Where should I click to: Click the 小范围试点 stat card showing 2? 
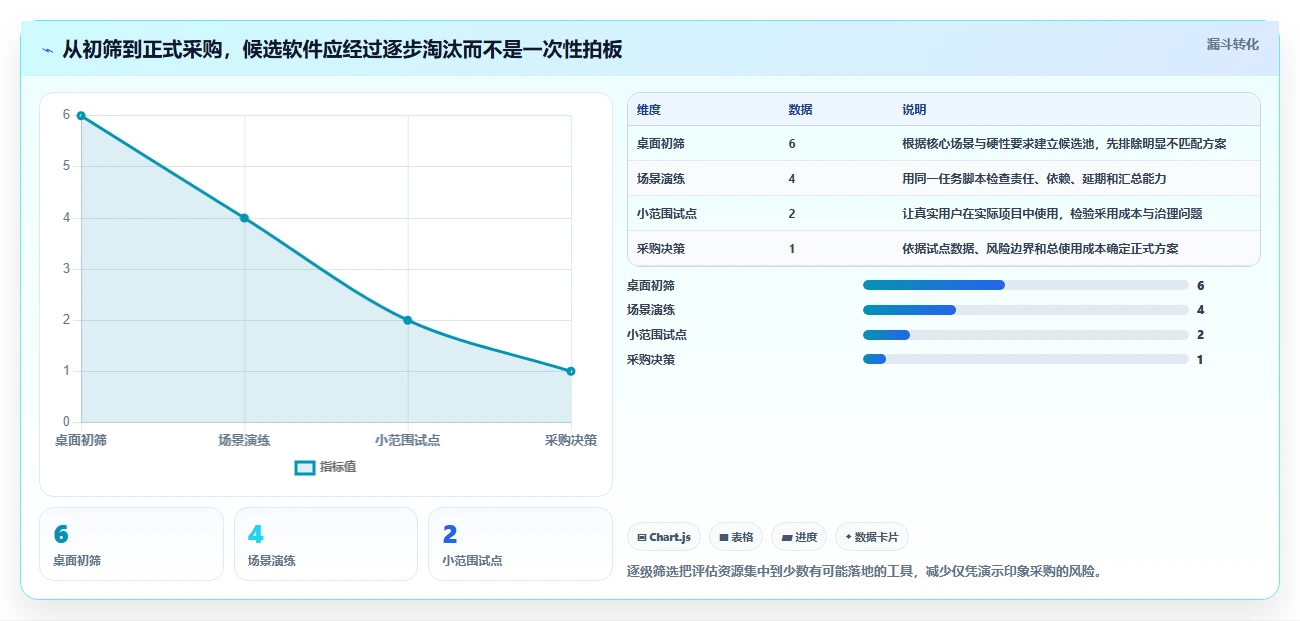click(x=520, y=544)
